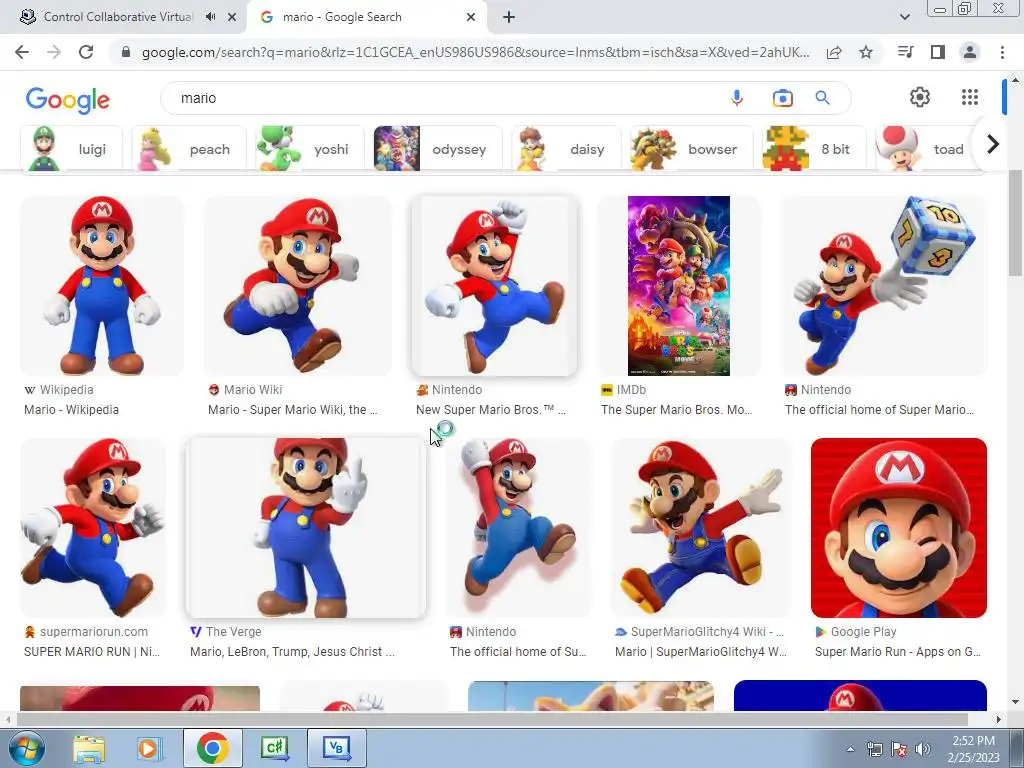Screen dimensions: 1024x768
Task: Open Chrome three-dot menu
Action: [x=1002, y=52]
